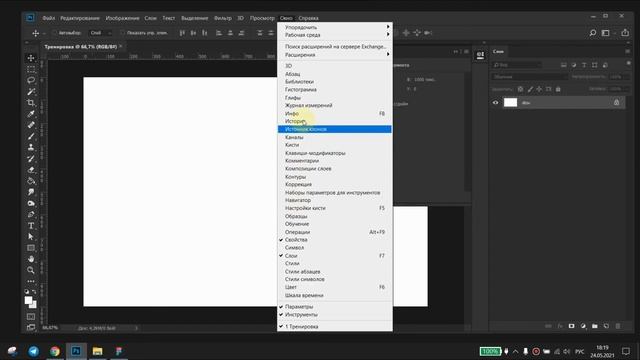This screenshot has width=640, height=360.
Task: Select the Eyedropper tool
Action: (x=31, y=114)
